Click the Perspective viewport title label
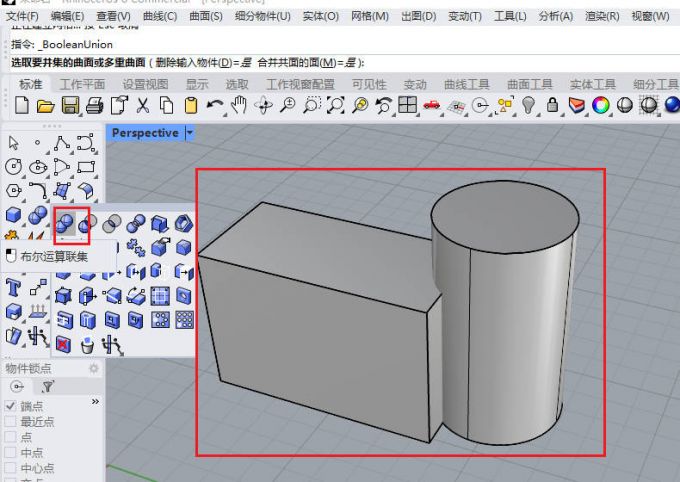 (x=145, y=133)
